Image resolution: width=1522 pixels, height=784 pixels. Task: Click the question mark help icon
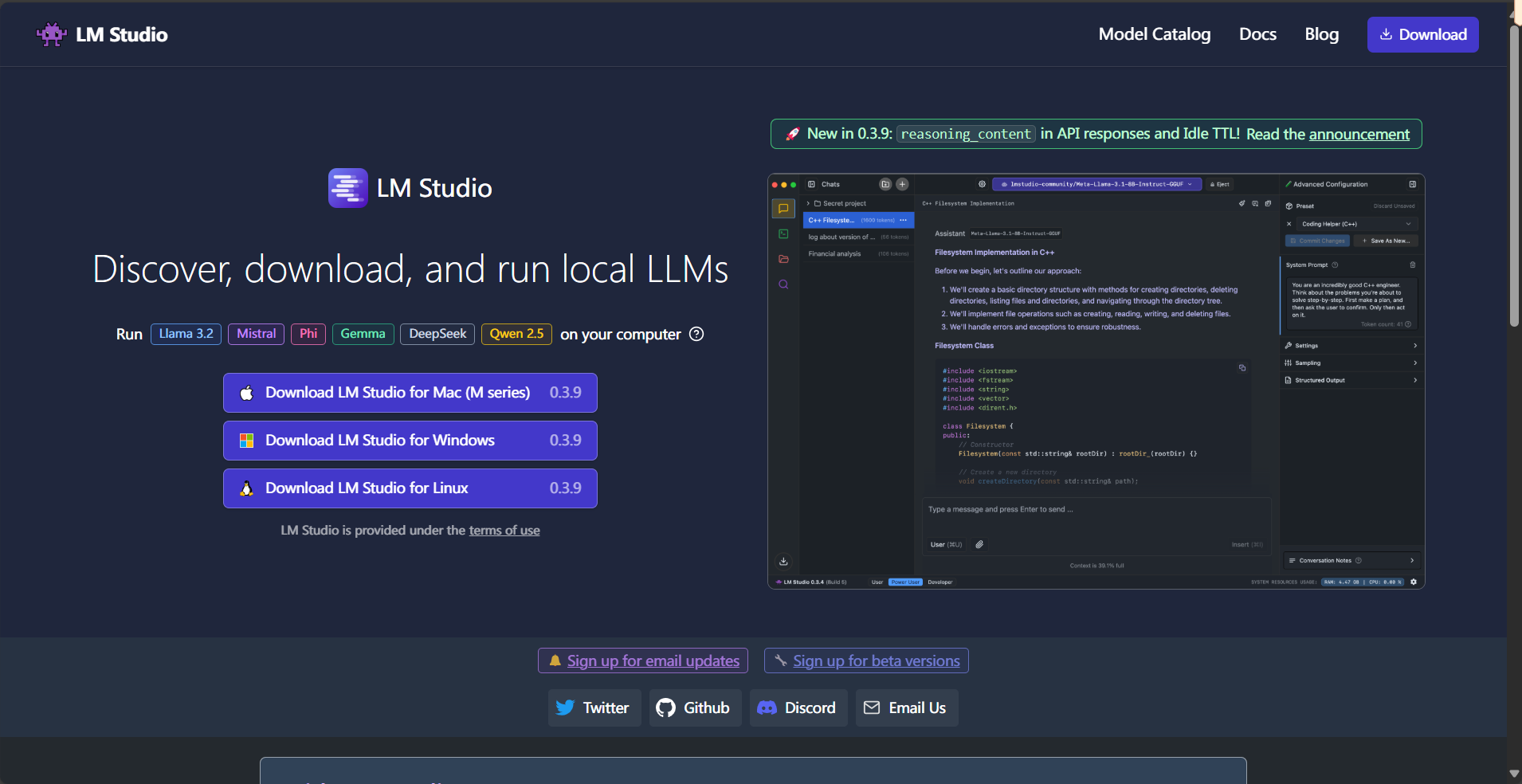696,334
